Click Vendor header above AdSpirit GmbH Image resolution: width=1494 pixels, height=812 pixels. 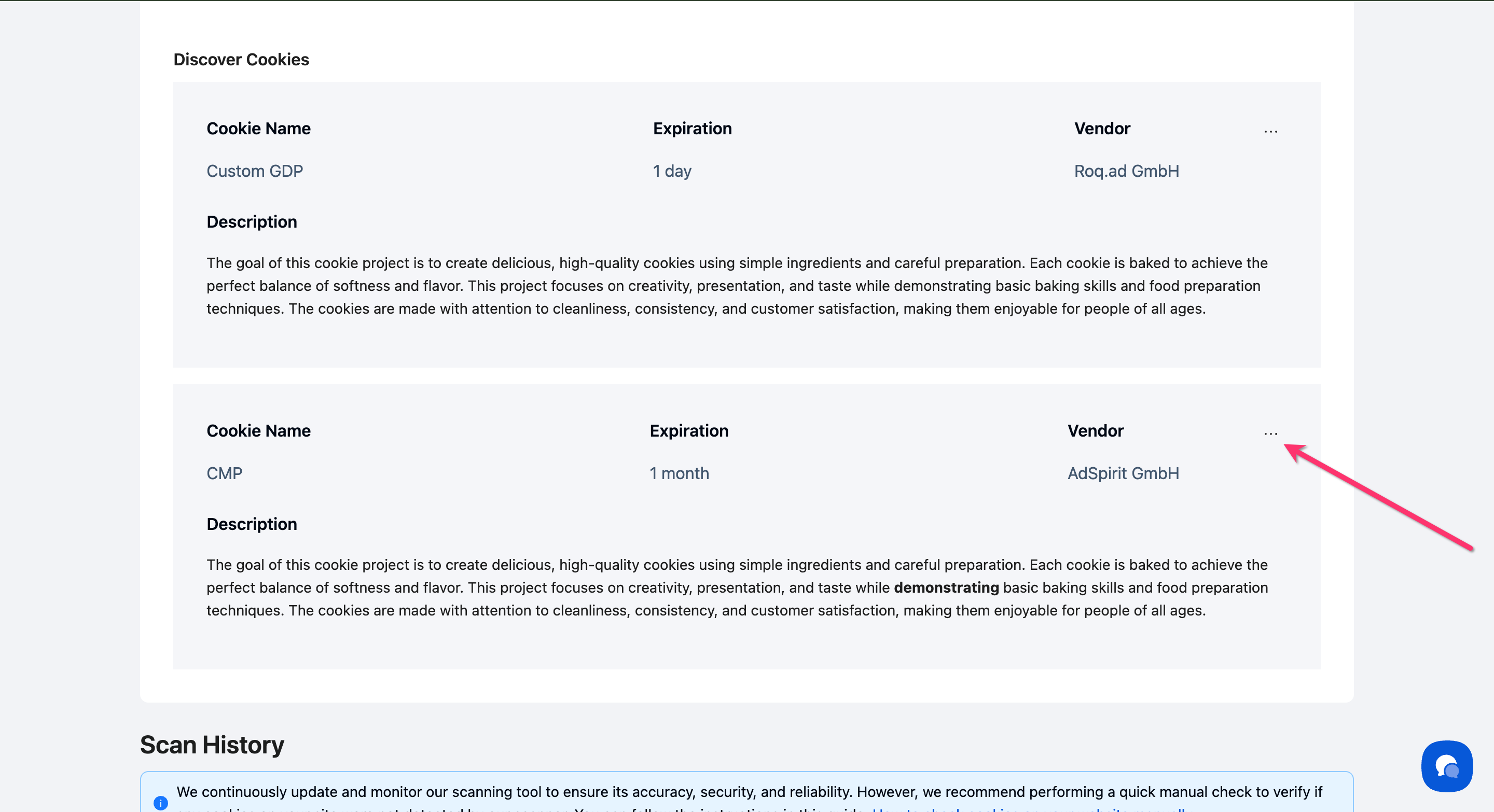1096,431
